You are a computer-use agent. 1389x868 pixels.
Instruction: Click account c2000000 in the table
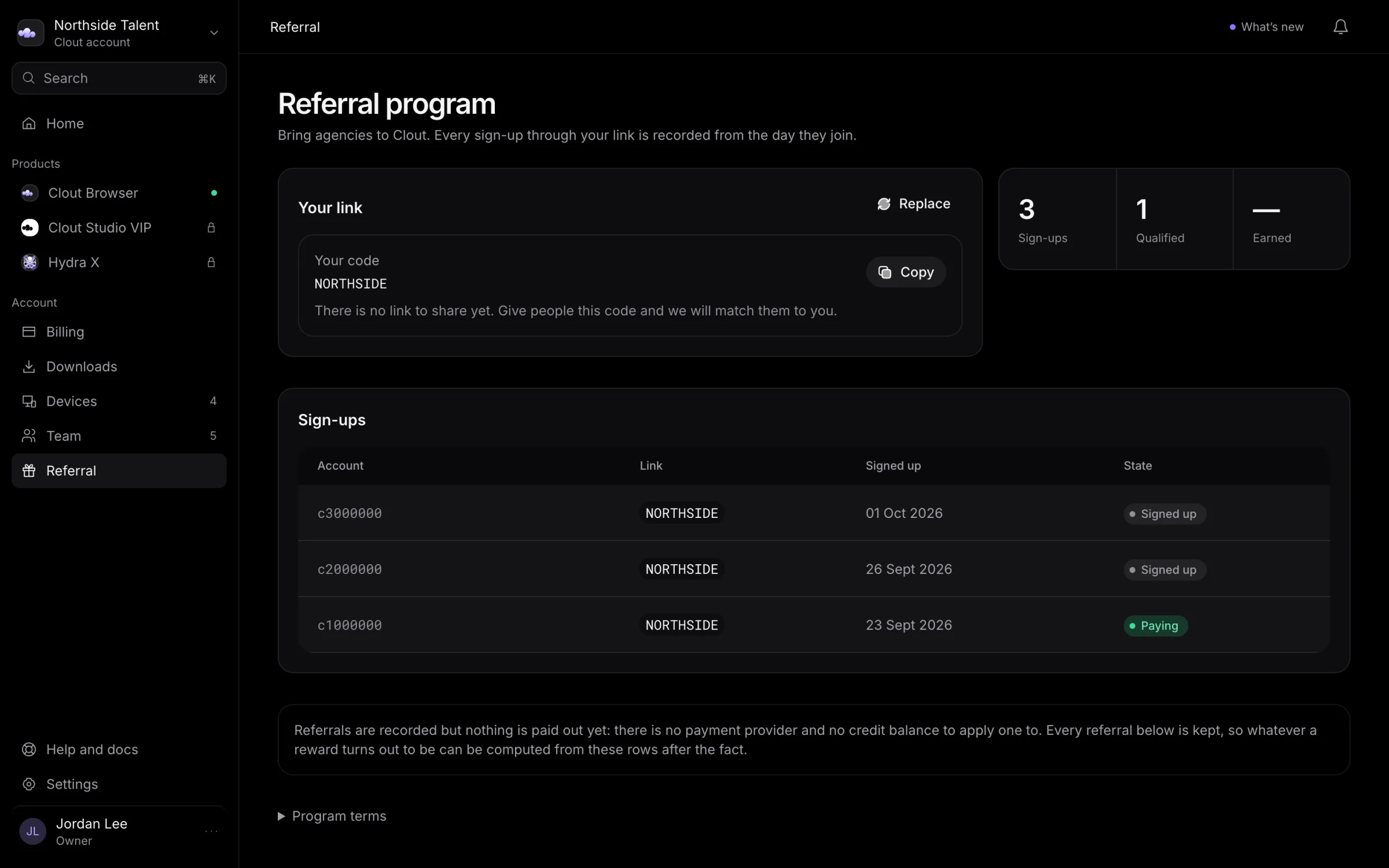click(350, 569)
